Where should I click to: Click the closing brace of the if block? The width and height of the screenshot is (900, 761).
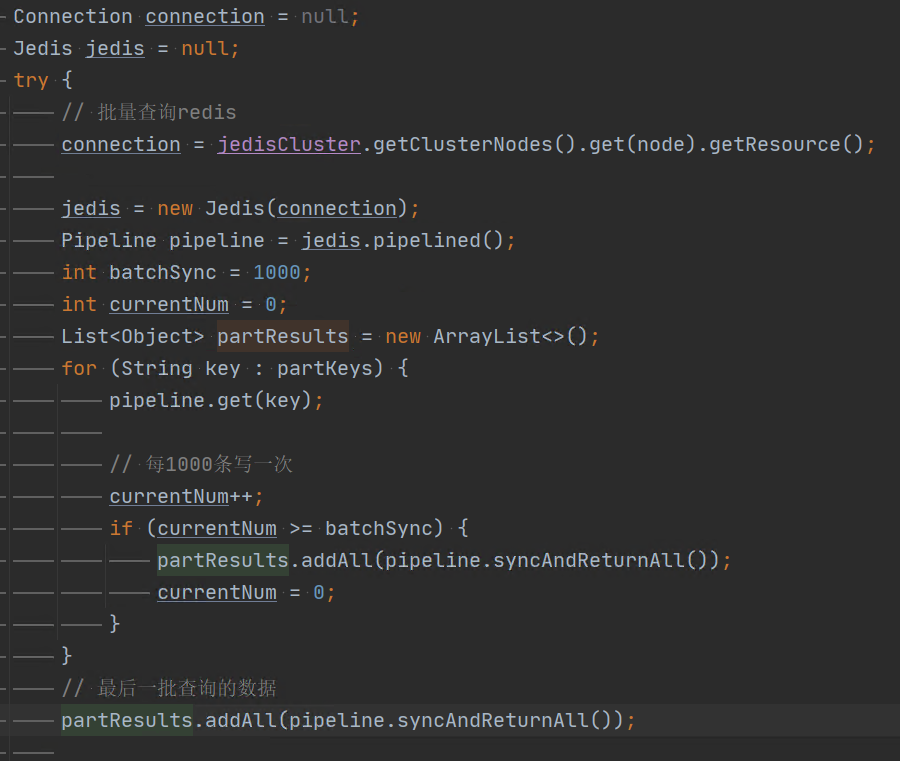pos(115,624)
